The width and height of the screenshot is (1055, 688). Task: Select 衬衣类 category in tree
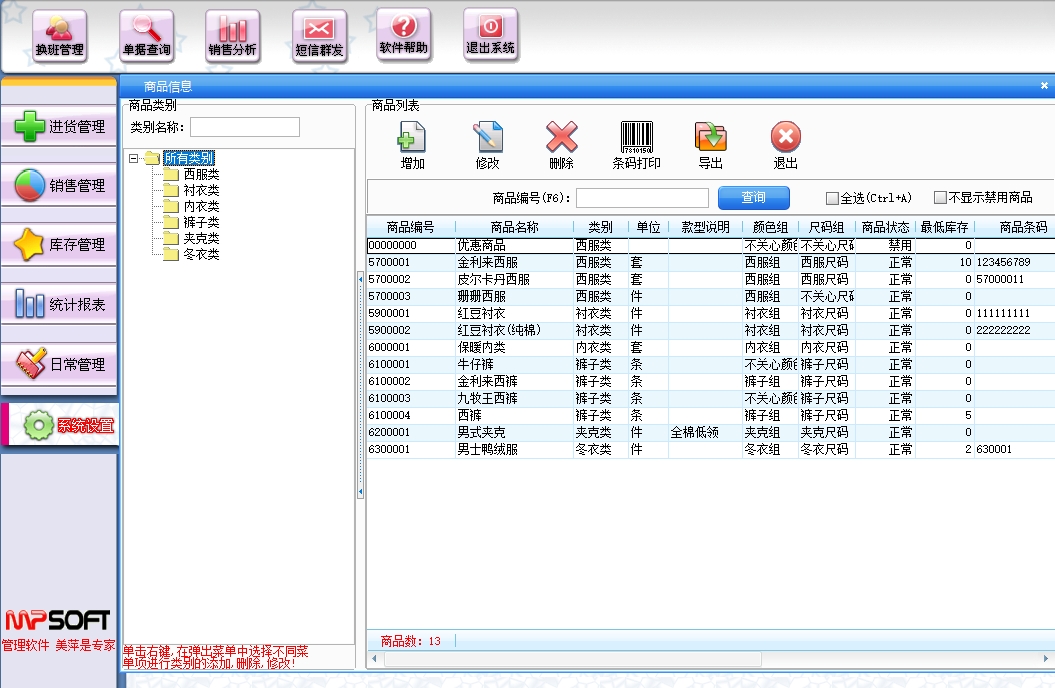point(201,190)
